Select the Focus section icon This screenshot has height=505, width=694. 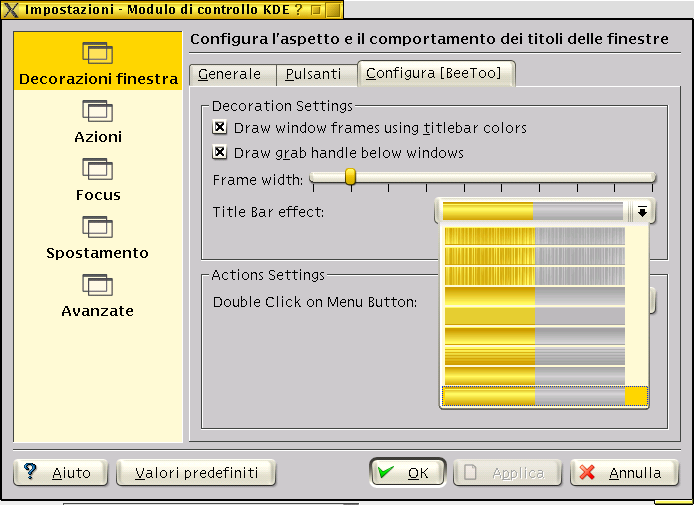click(98, 169)
